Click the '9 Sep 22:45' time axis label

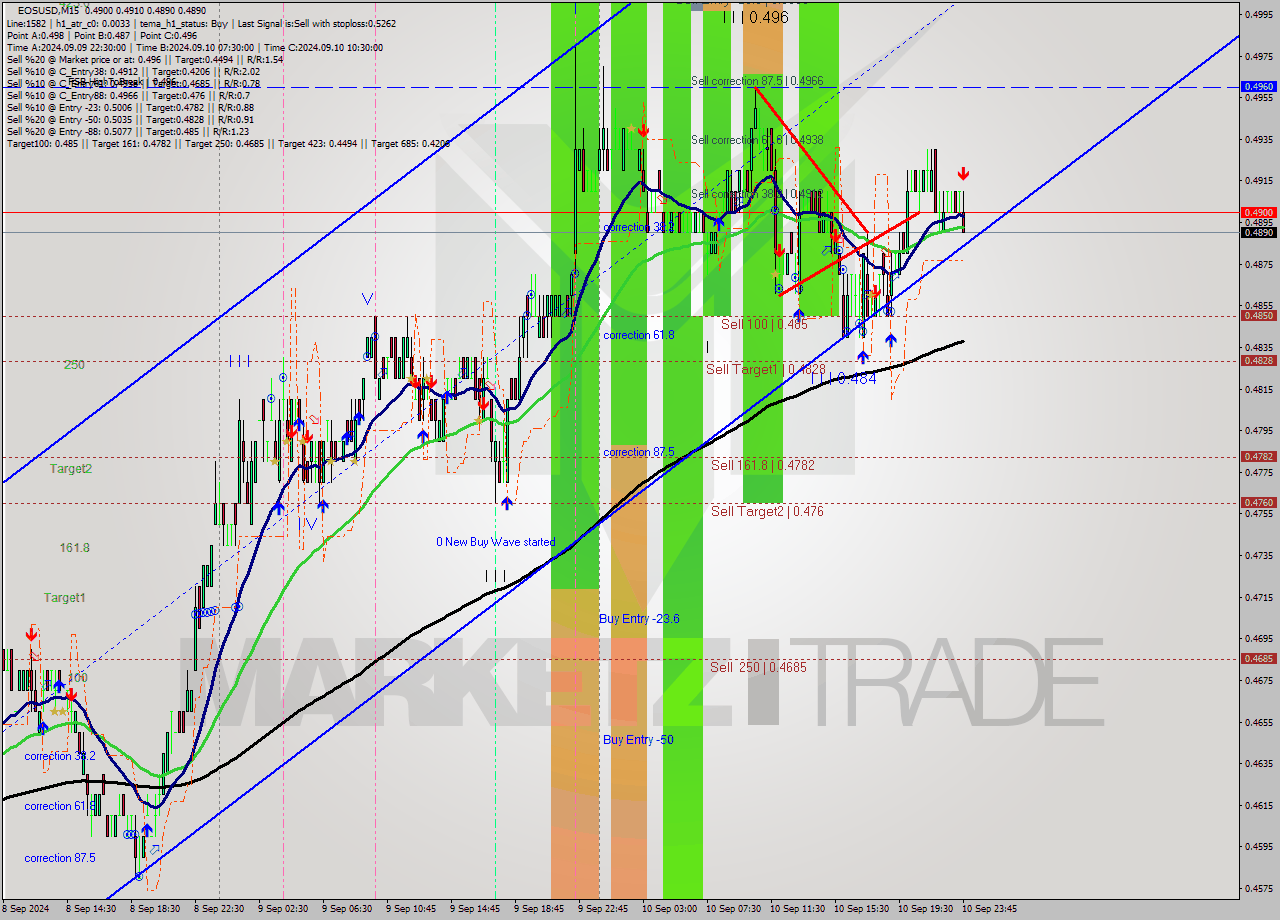(603, 909)
